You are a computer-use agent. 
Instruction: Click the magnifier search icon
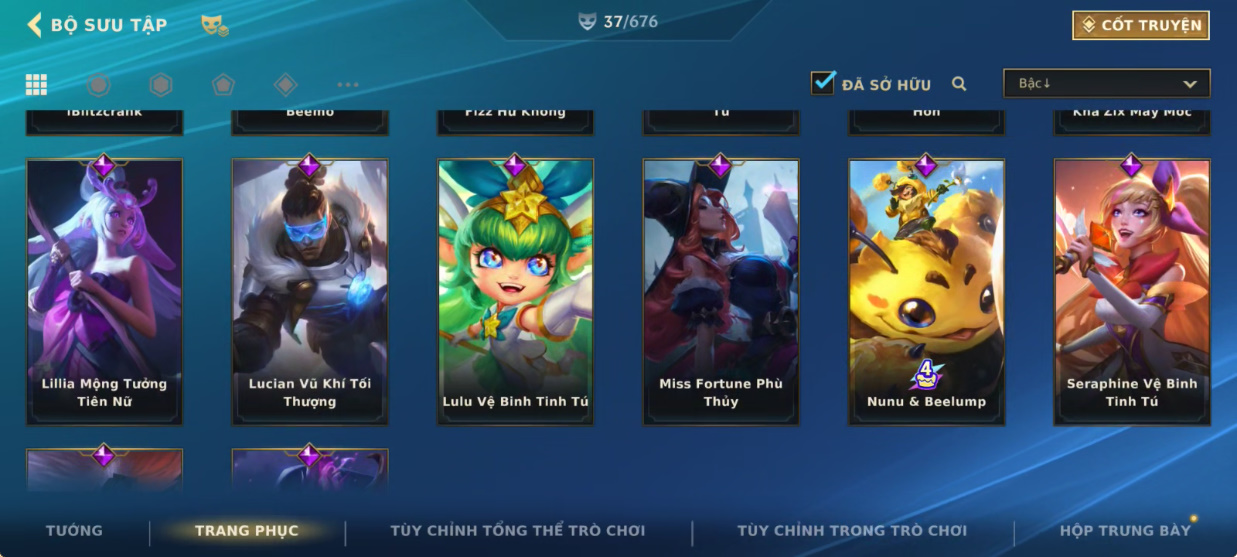tap(959, 84)
